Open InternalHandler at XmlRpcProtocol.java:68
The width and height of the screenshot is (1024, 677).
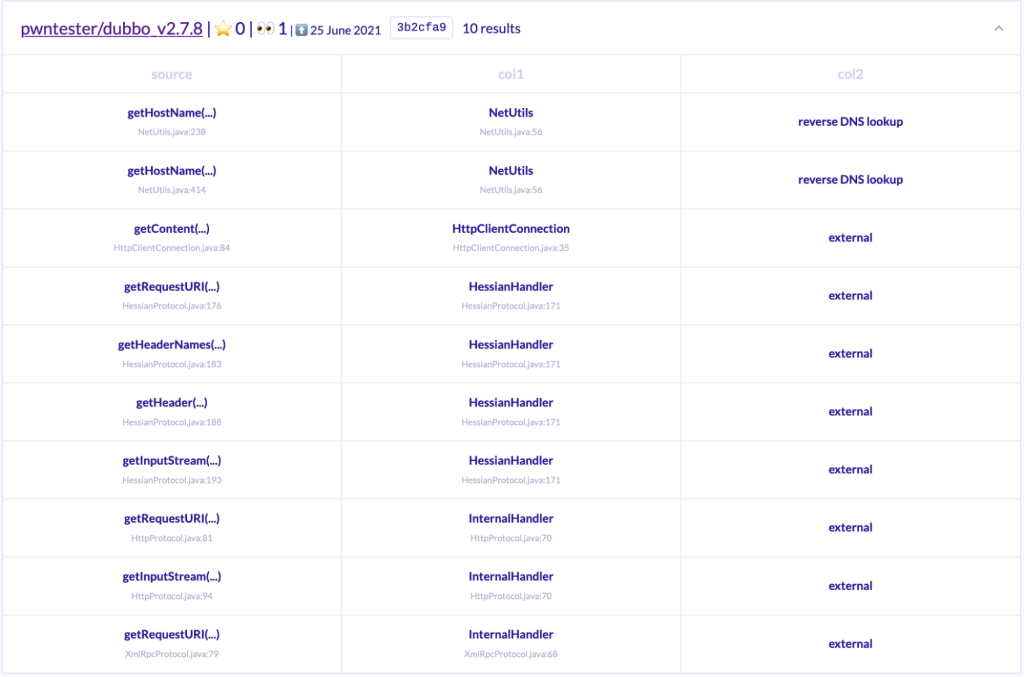coord(511,635)
